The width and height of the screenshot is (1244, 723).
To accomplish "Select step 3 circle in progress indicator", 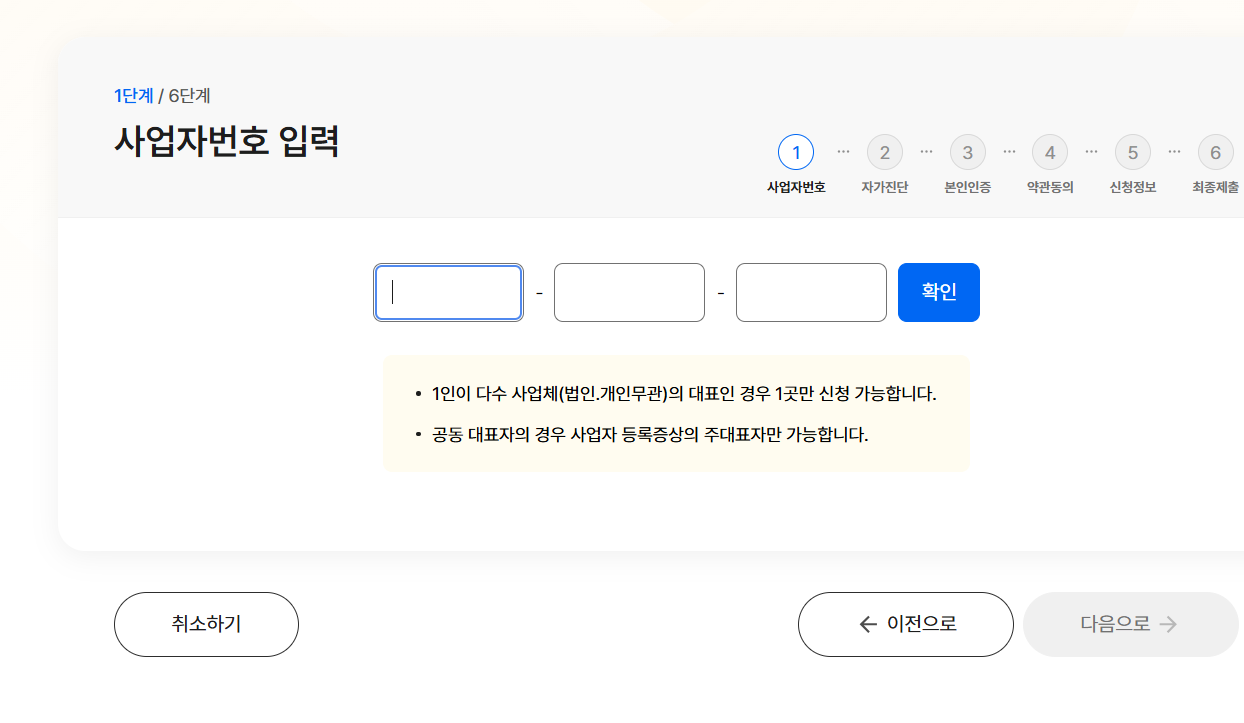I will (968, 152).
